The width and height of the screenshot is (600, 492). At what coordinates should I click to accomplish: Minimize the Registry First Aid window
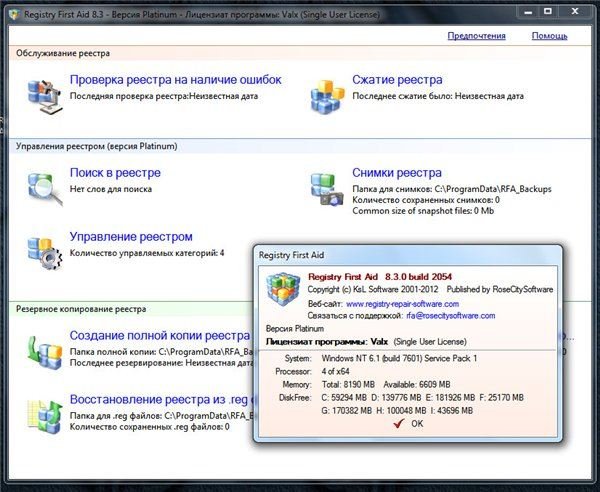pyautogui.click(x=528, y=12)
